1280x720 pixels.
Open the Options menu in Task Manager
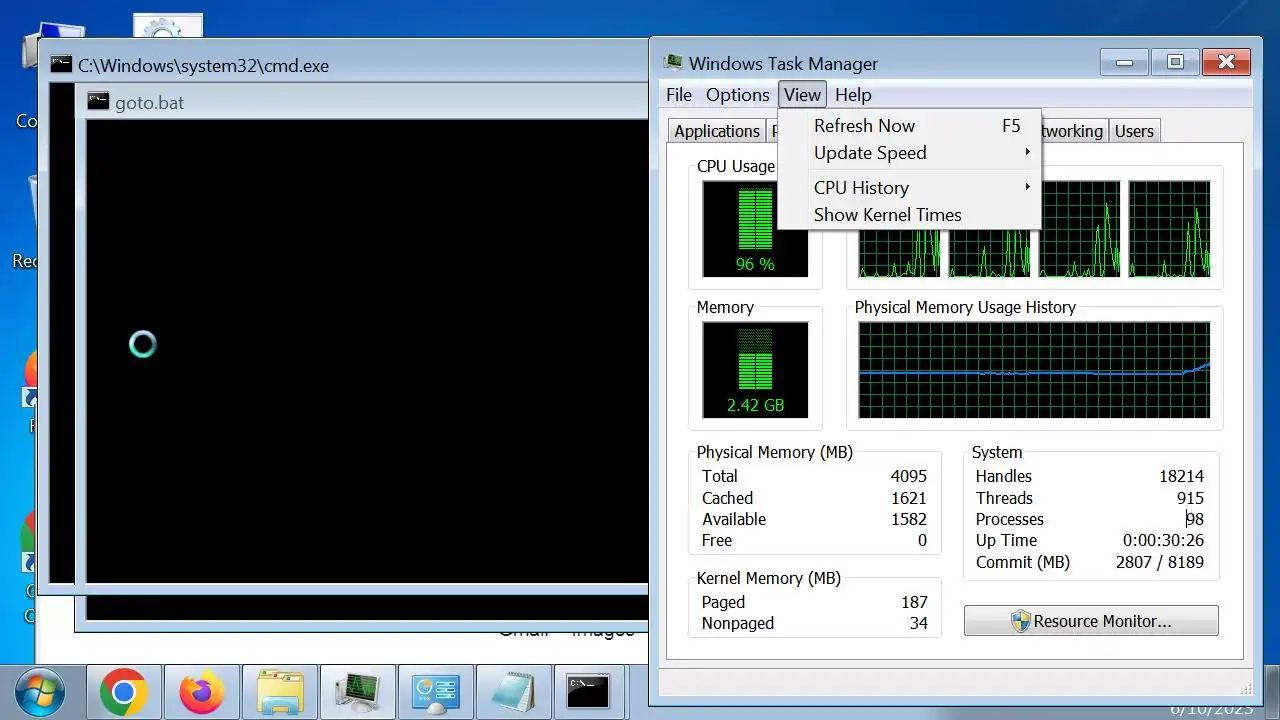point(738,95)
